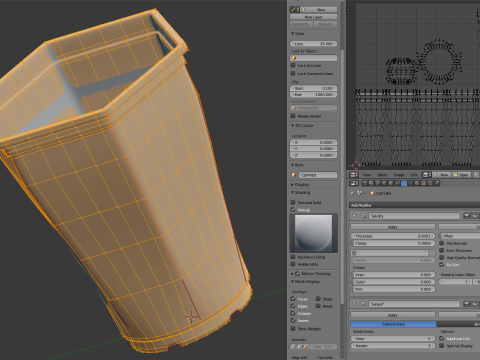Click the Subsurf modifier type icon
The width and height of the screenshot is (480, 360).
(364, 304)
